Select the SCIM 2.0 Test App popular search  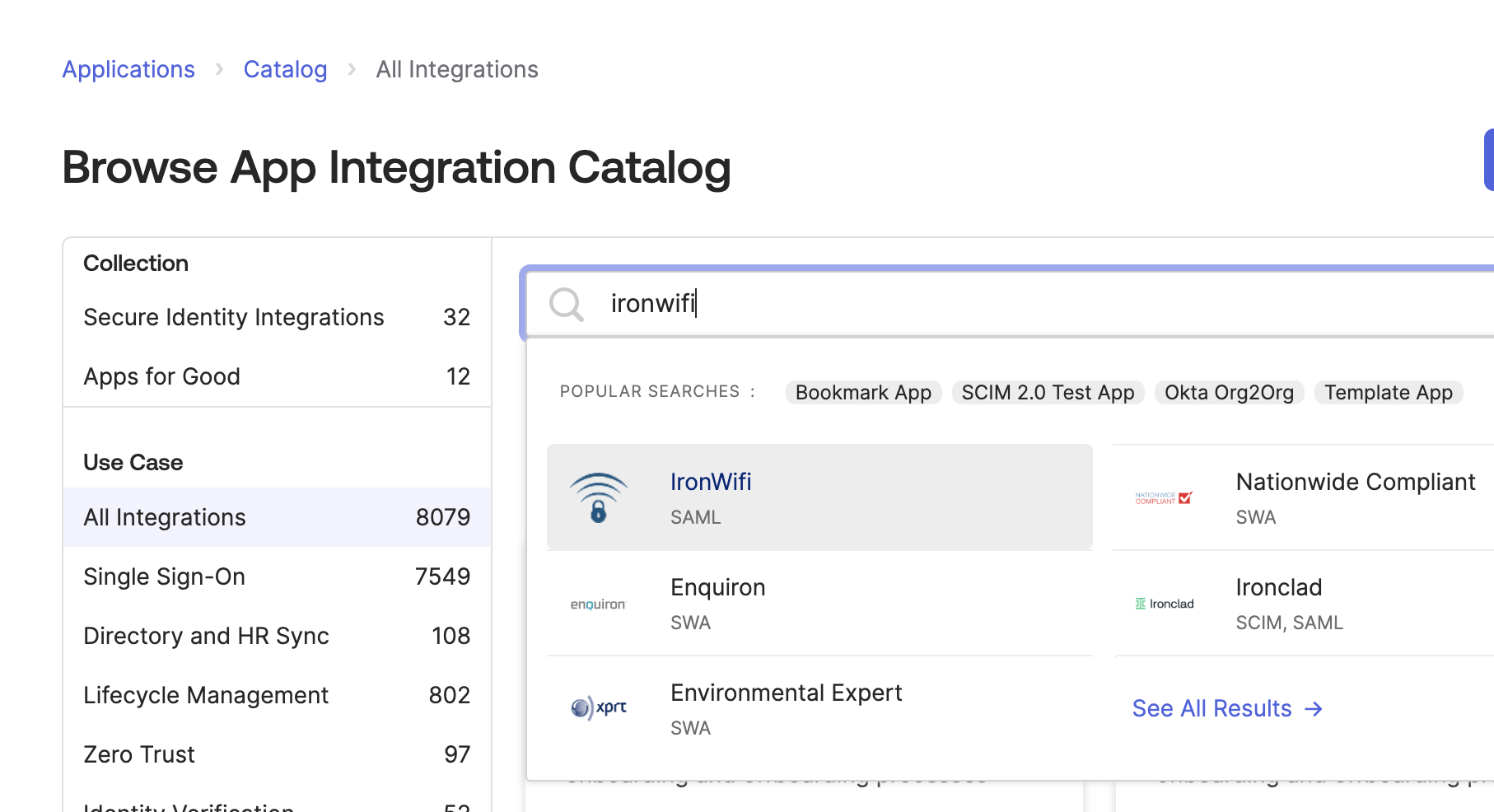(x=1048, y=392)
